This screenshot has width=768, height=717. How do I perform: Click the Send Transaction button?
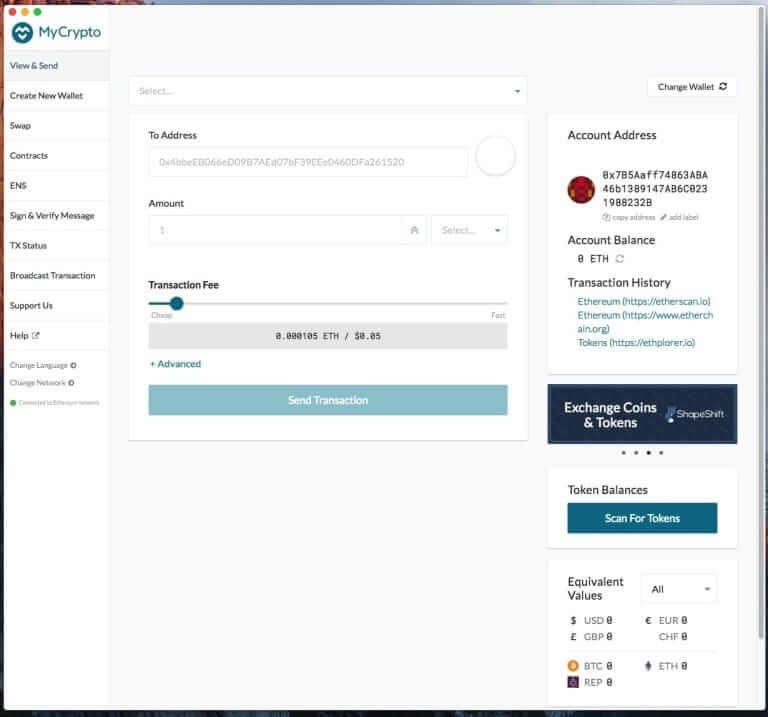tap(328, 400)
